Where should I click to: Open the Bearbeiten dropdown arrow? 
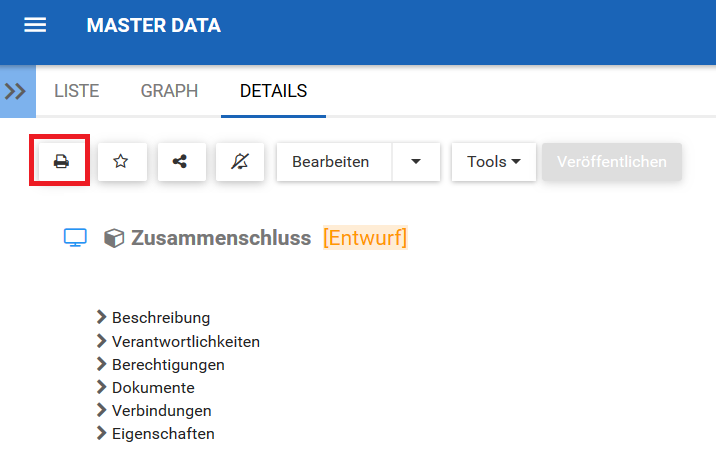tap(416, 161)
